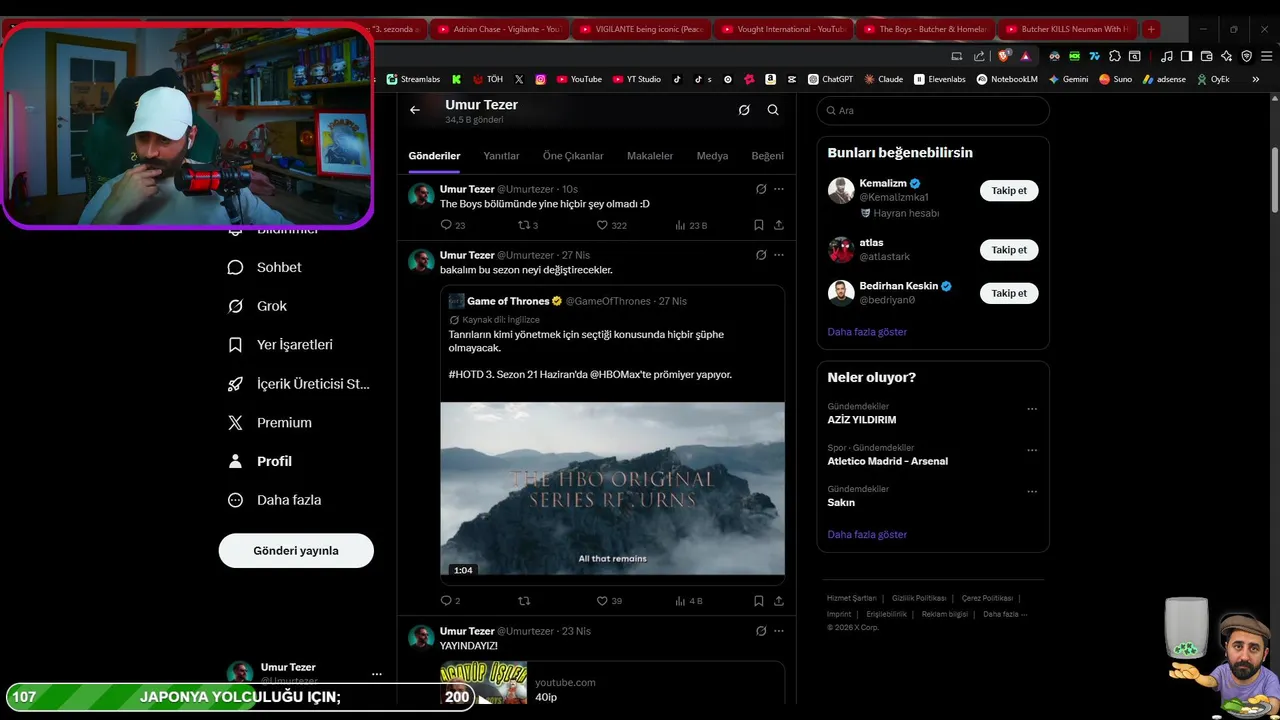1280x720 pixels.
Task: Switch to Adrian Chase - Vigilante browser tab
Action: click(x=500, y=29)
